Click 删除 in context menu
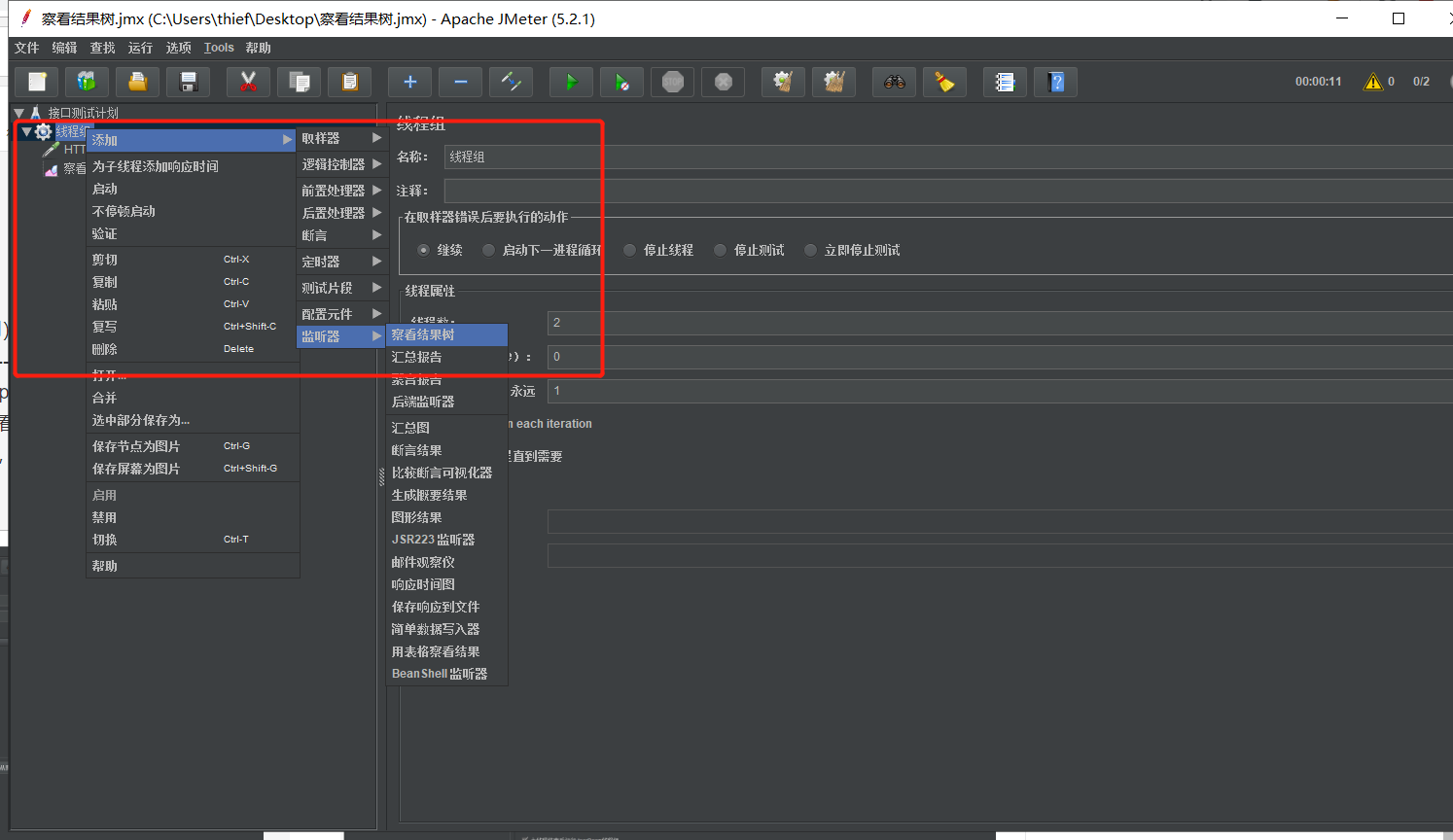The height and width of the screenshot is (840, 1453). (193, 349)
